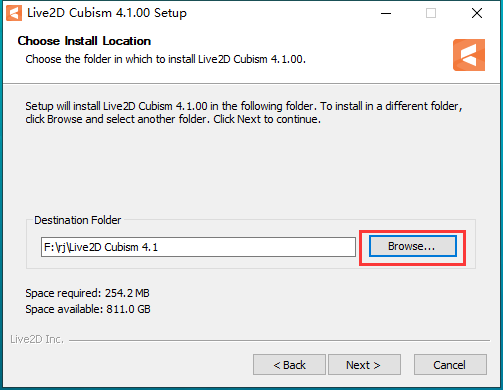Viewport: 503px width, 390px height.
Task: Click the header subtitle about choosing folder
Action: coord(166,59)
